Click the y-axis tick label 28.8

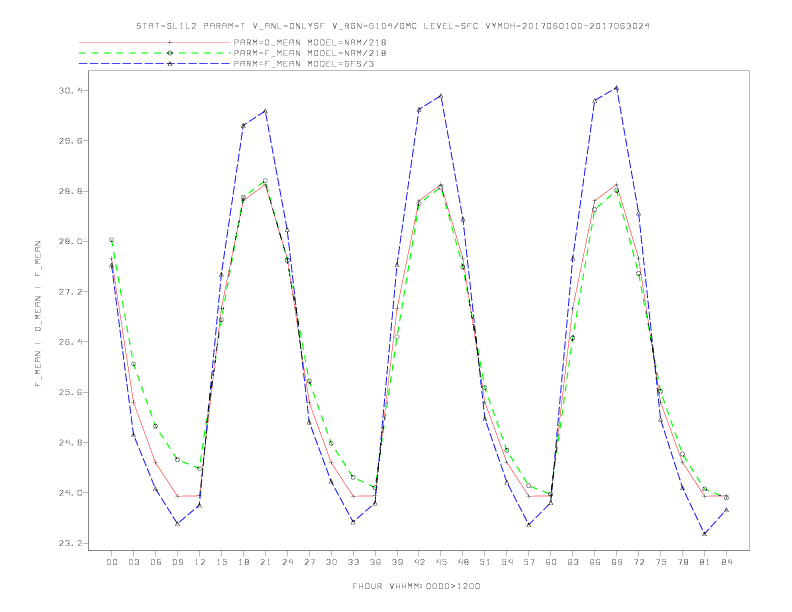pyautogui.click(x=69, y=191)
